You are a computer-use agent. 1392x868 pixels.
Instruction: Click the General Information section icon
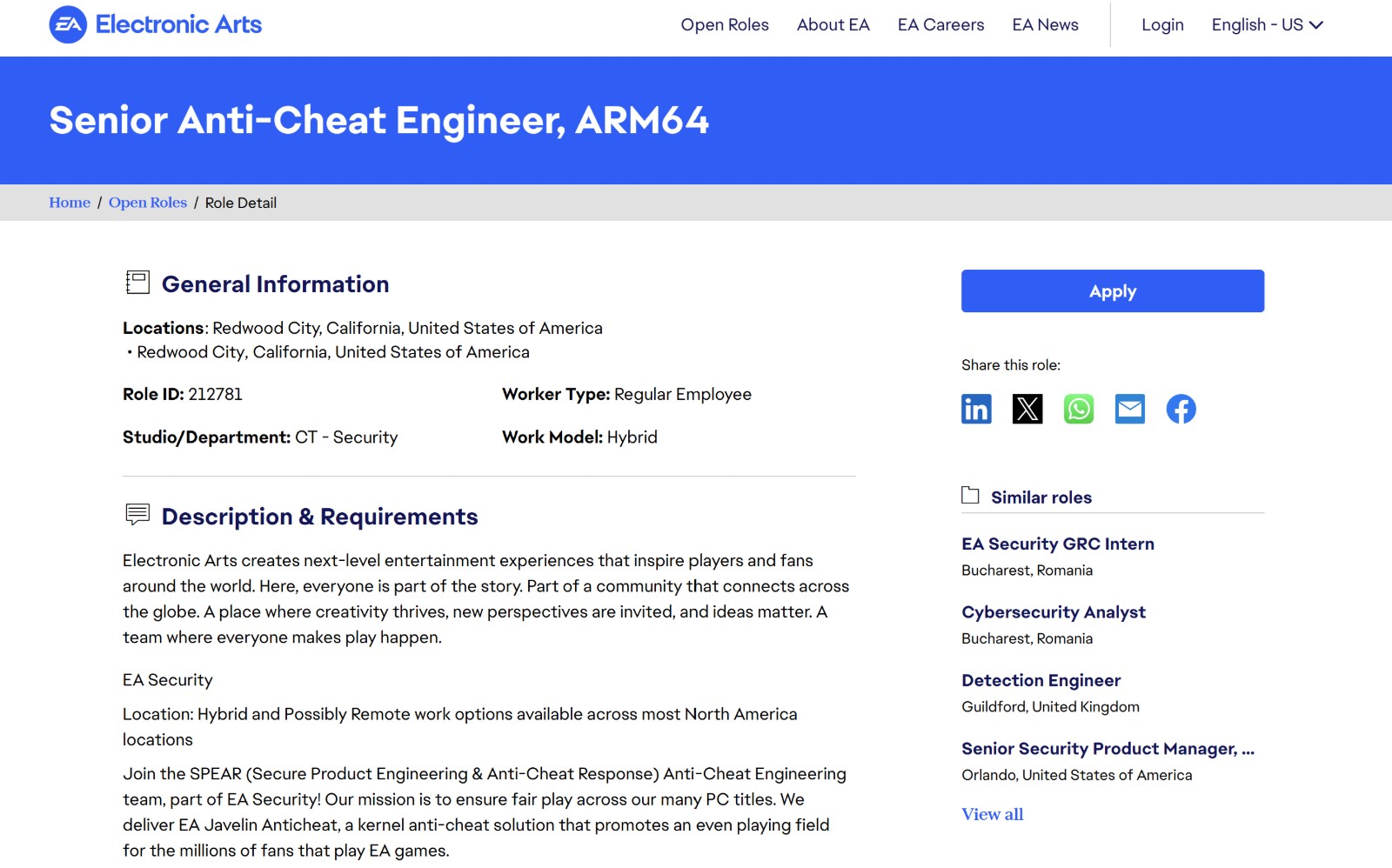click(137, 283)
